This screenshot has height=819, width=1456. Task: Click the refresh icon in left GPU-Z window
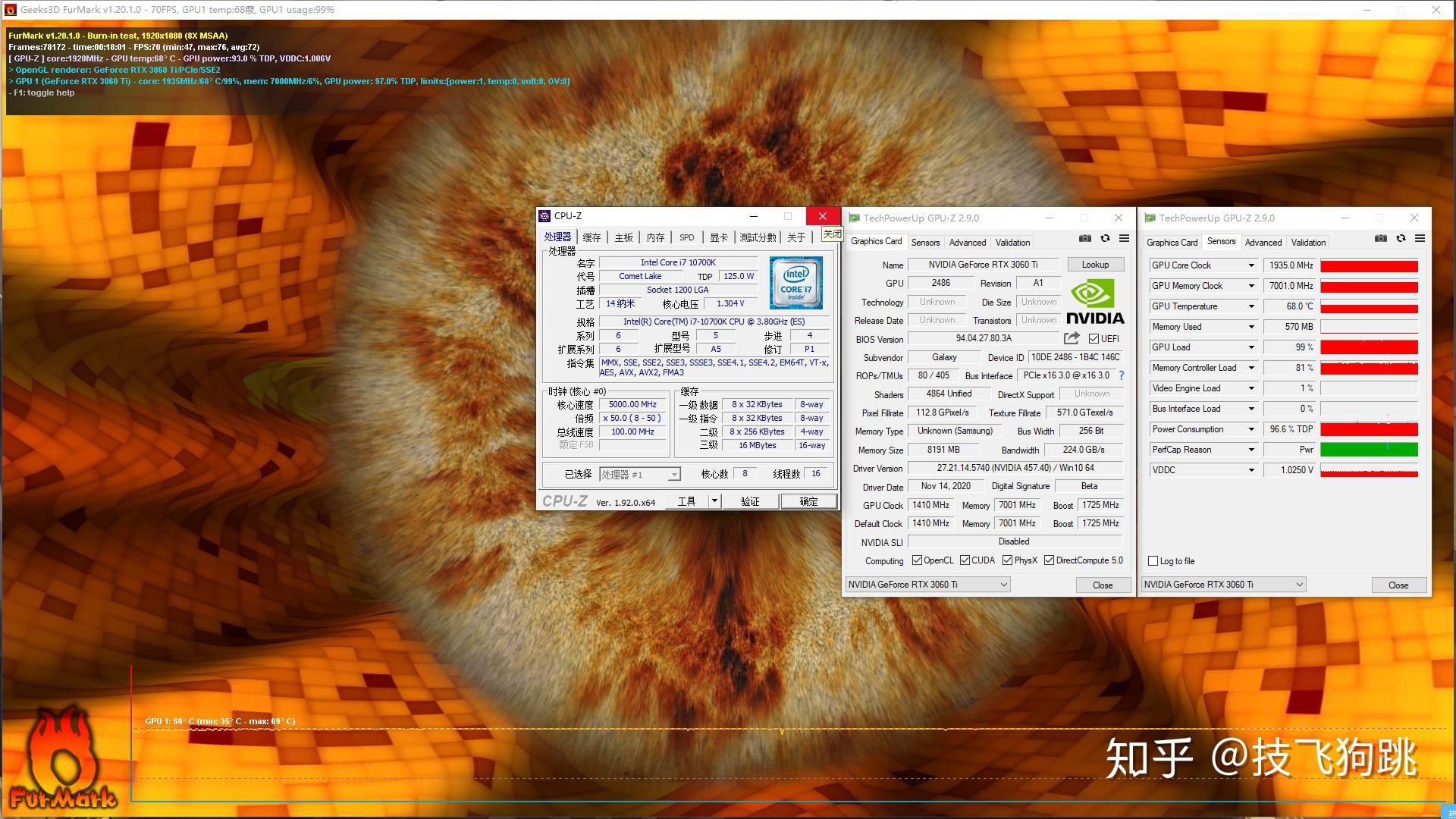click(1105, 239)
